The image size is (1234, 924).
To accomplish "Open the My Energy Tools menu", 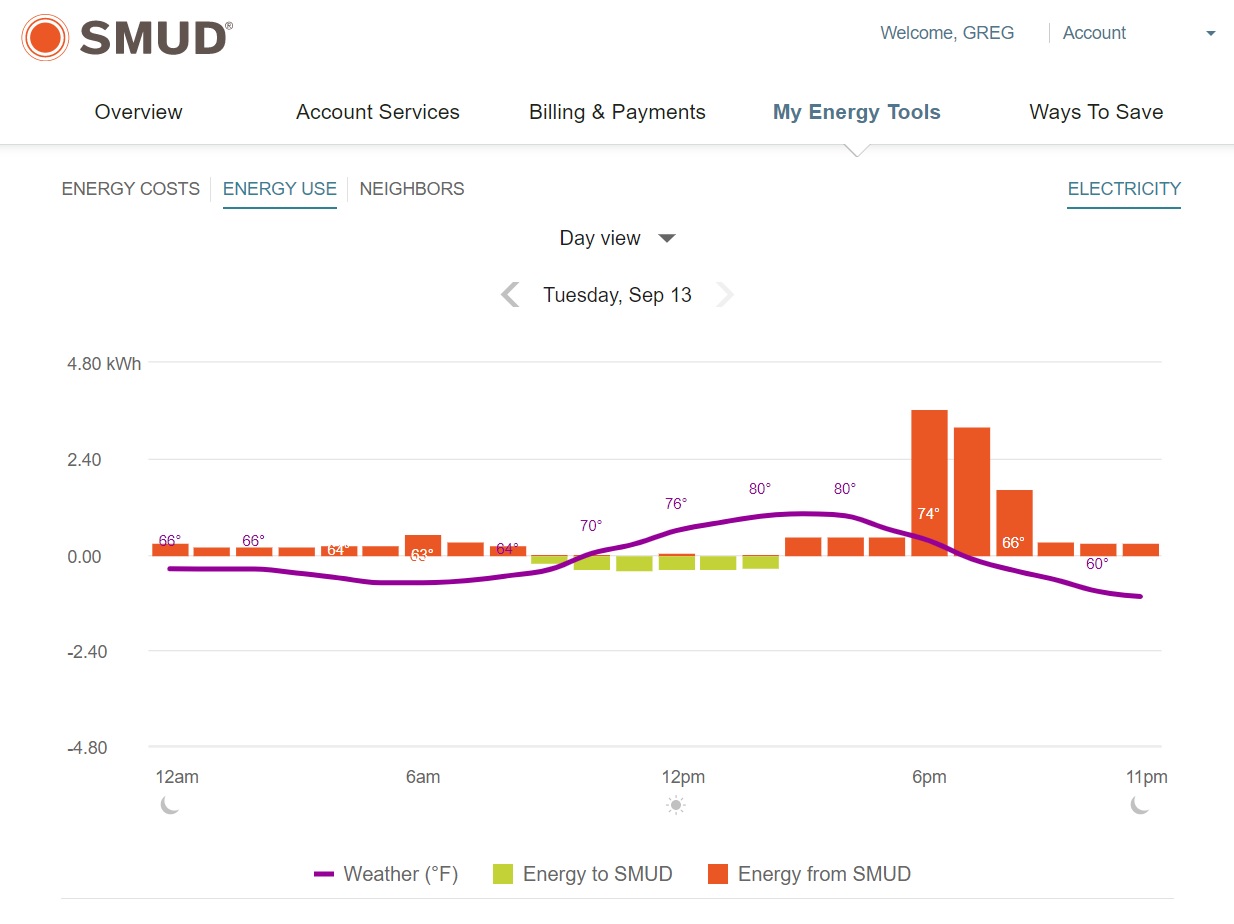I will (x=856, y=112).
